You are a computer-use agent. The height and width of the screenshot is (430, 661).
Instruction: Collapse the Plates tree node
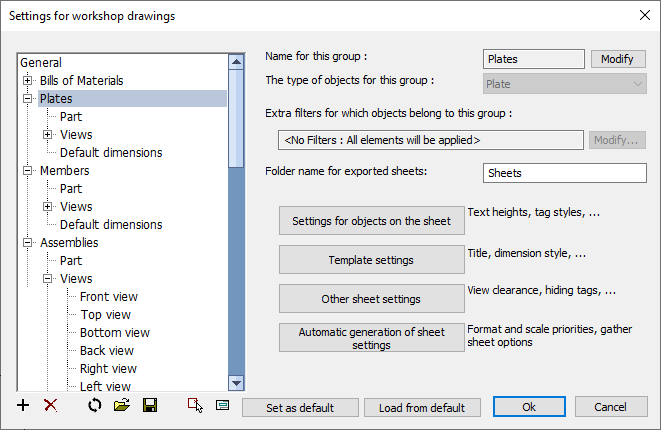[27, 98]
